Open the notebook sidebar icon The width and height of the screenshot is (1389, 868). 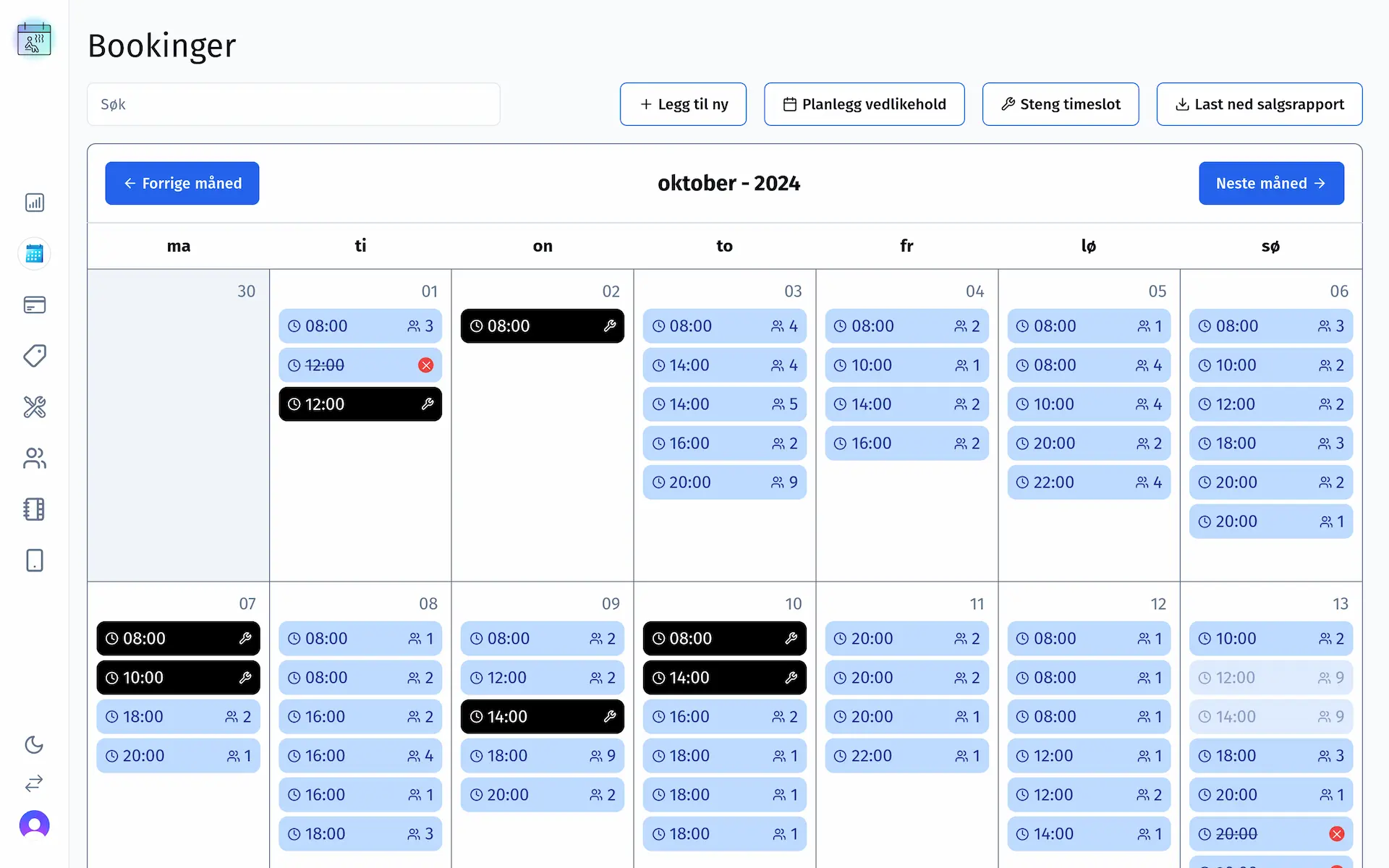(x=34, y=509)
